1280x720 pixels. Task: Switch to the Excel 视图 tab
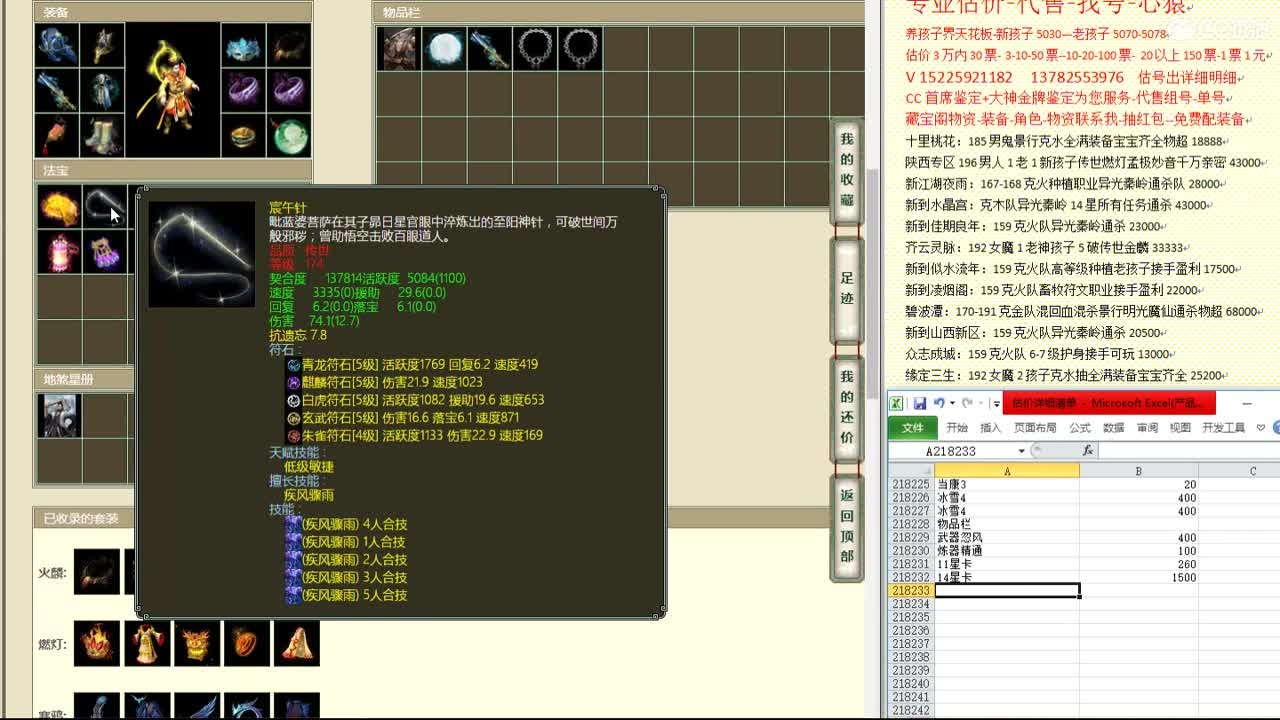[x=1180, y=427]
